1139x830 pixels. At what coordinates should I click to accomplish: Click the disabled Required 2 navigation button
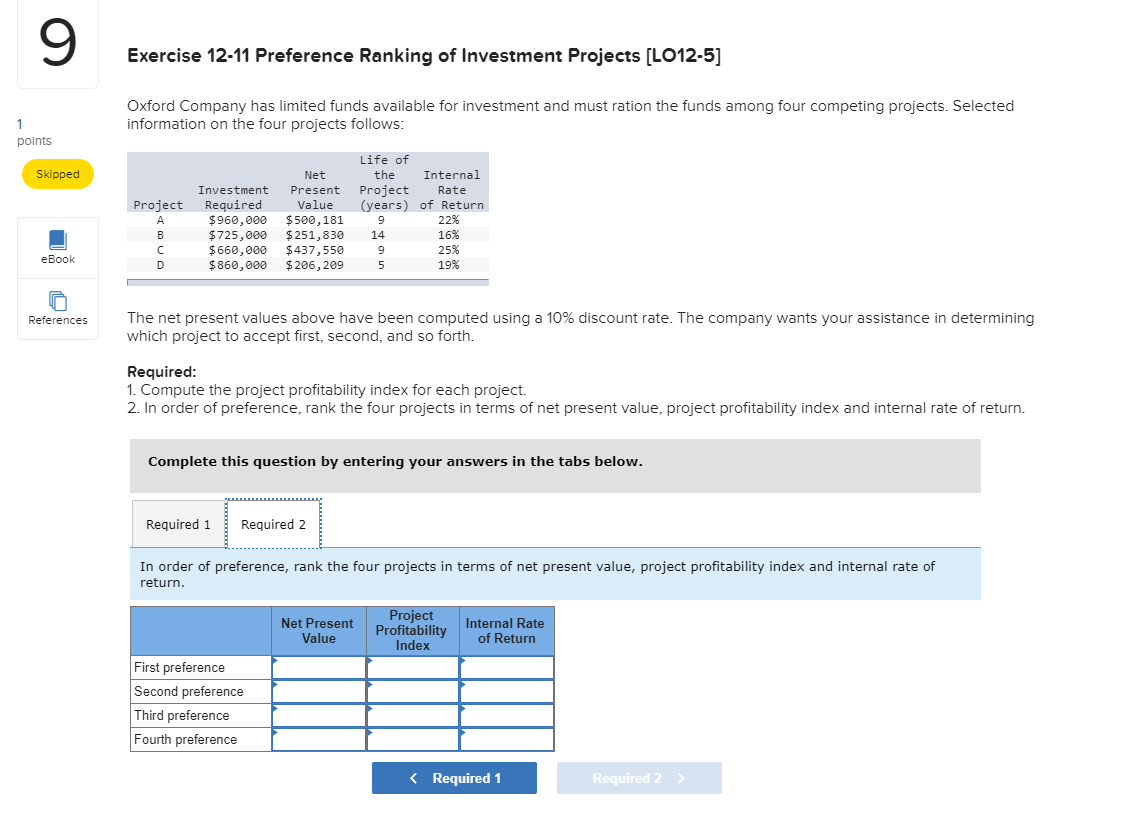(x=639, y=777)
